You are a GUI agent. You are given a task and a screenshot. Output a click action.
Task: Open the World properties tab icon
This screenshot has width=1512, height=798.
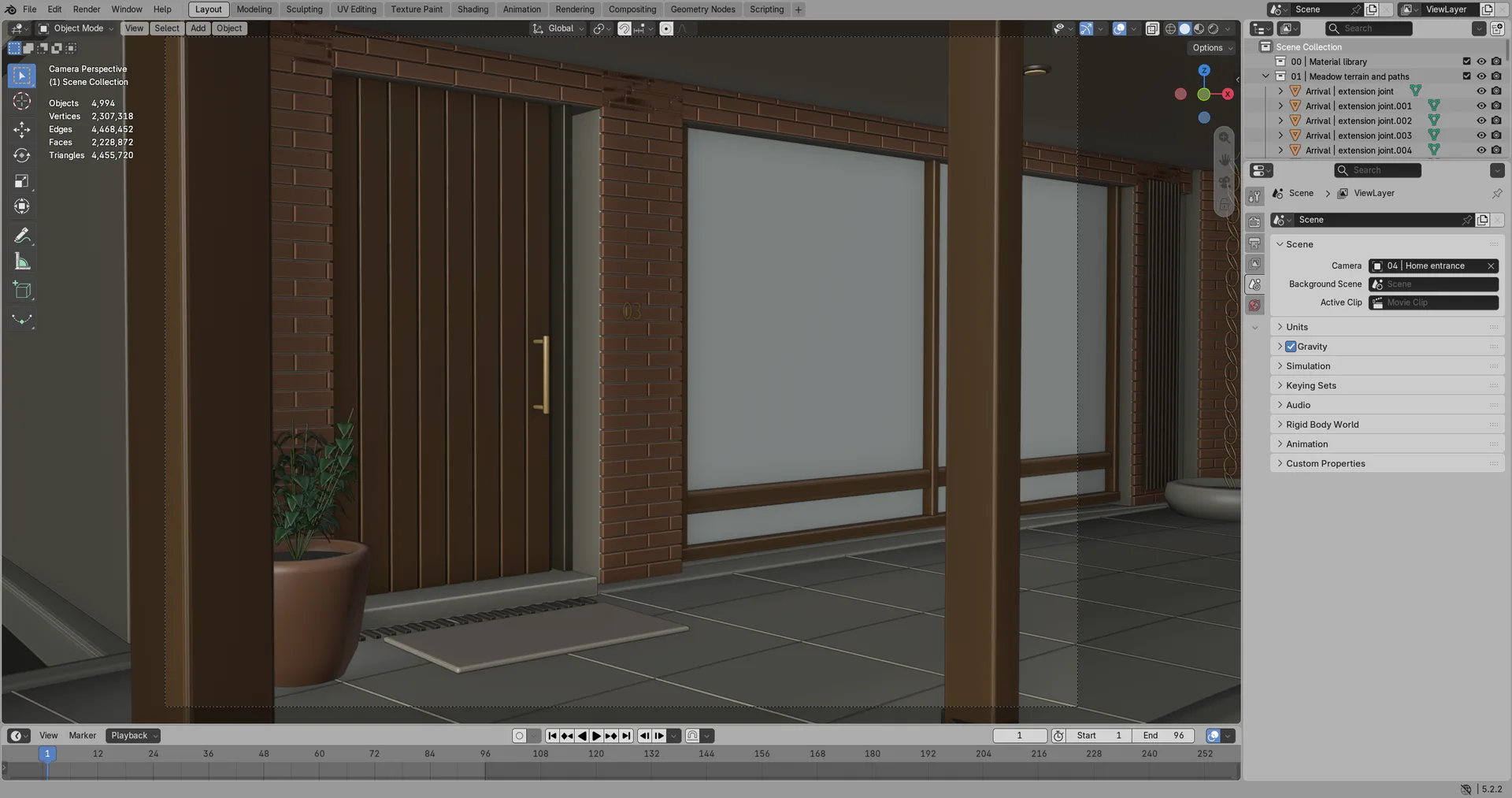(1254, 306)
